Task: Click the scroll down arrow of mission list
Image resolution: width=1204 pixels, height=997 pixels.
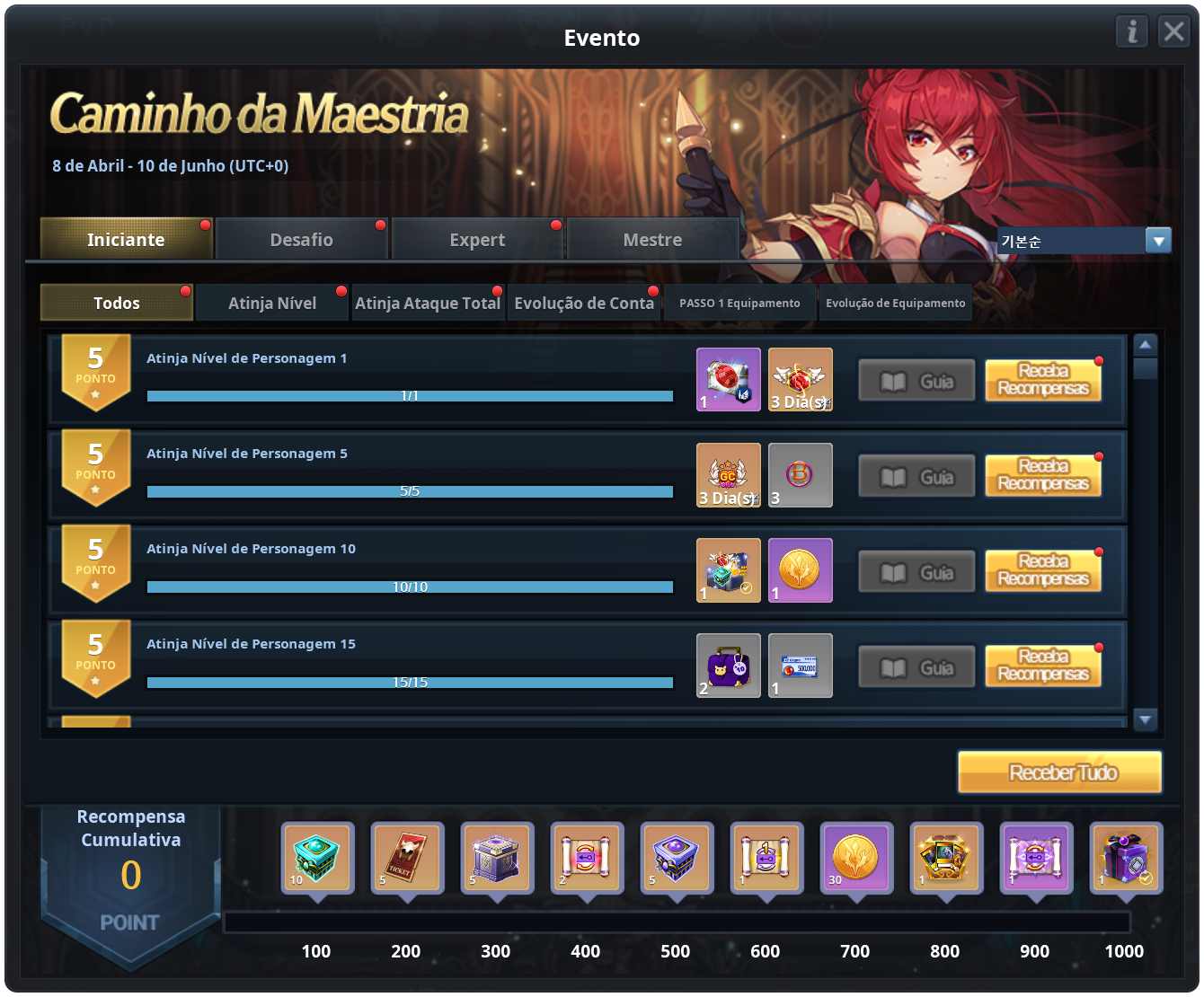Action: (1145, 719)
